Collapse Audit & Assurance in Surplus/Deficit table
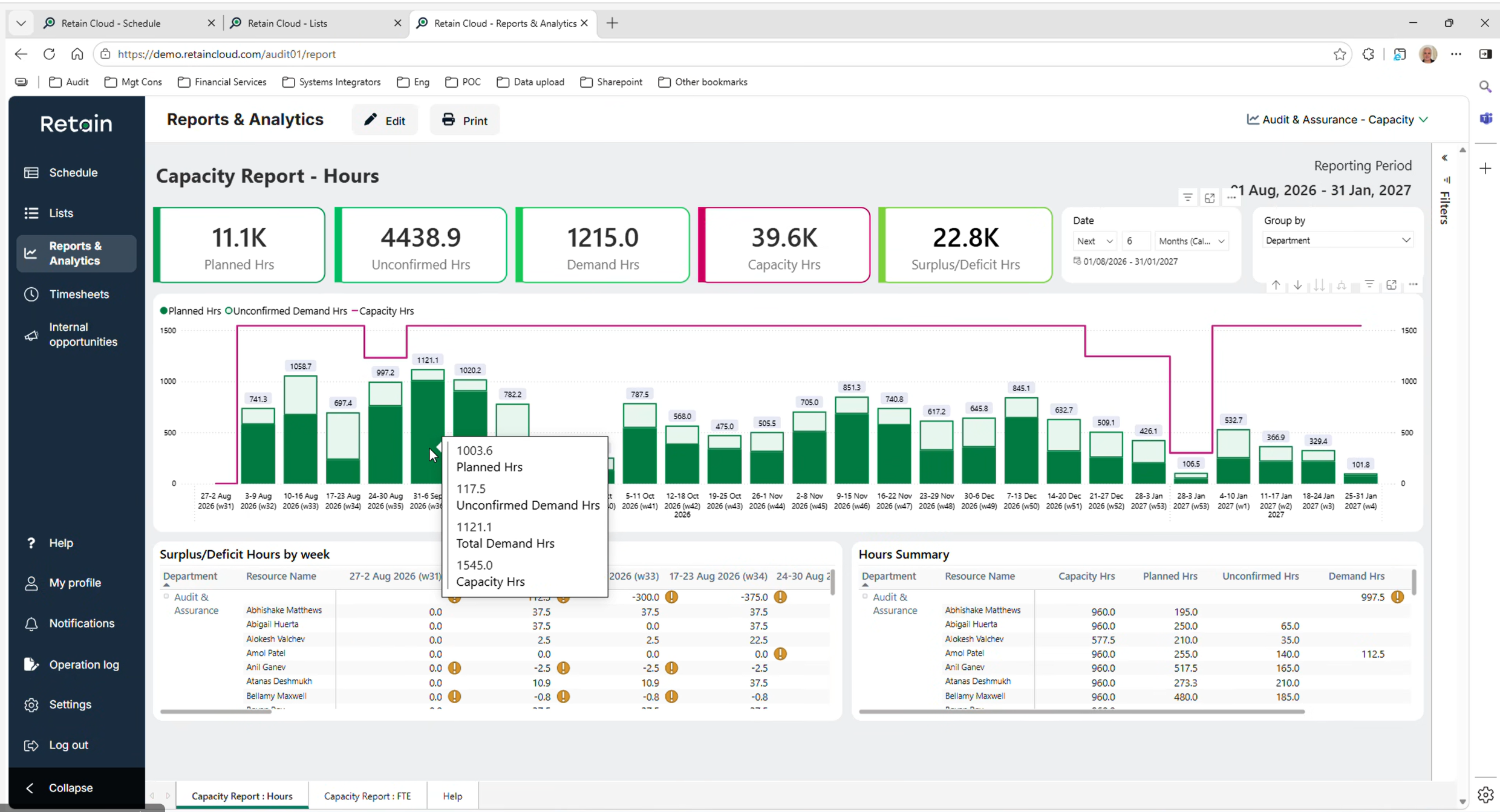Screen dimensions: 1500x812 pyautogui.click(x=166, y=596)
